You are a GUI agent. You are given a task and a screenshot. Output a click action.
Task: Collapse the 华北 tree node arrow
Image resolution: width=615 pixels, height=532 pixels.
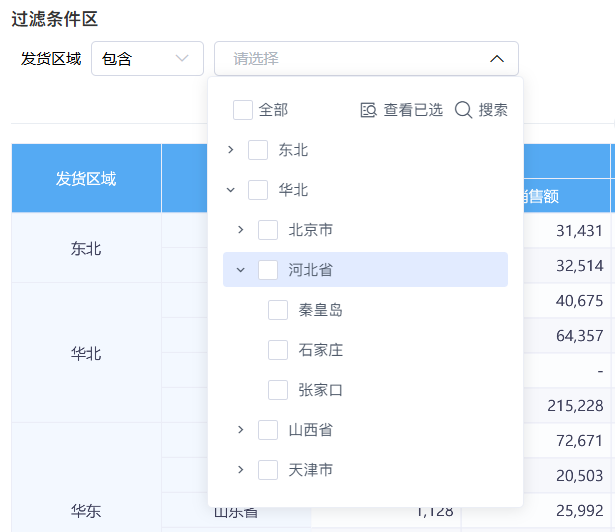[x=231, y=190]
